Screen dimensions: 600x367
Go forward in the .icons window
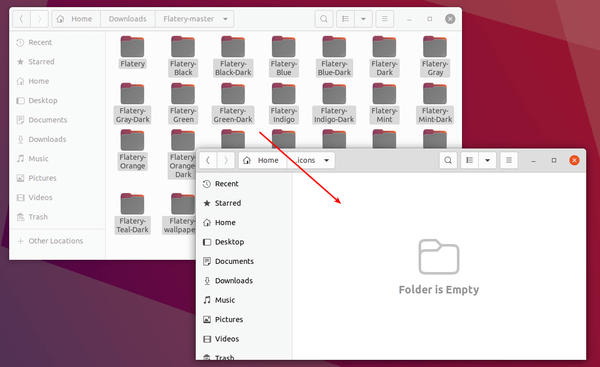click(226, 160)
